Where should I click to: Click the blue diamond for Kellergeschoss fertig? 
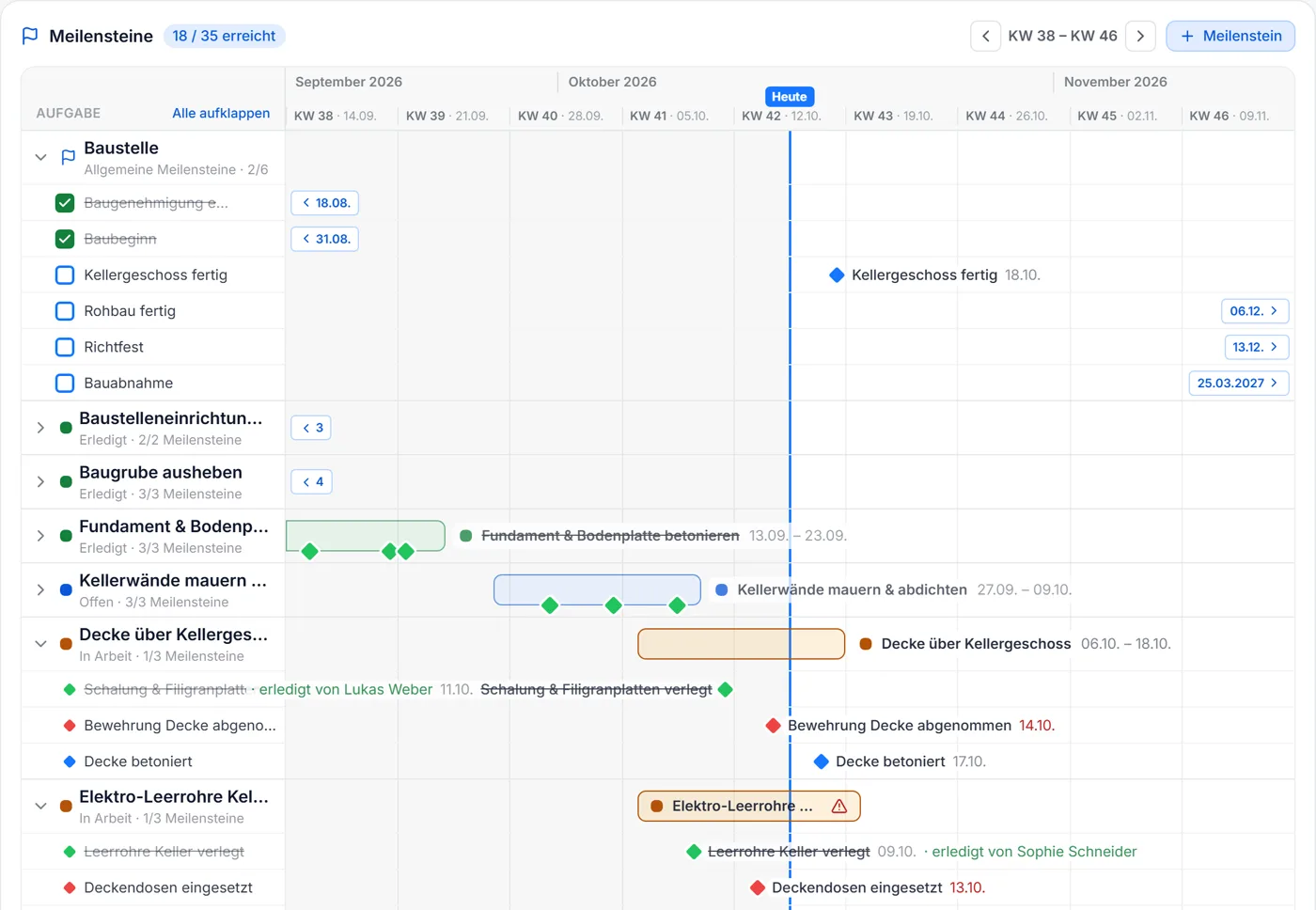837,275
